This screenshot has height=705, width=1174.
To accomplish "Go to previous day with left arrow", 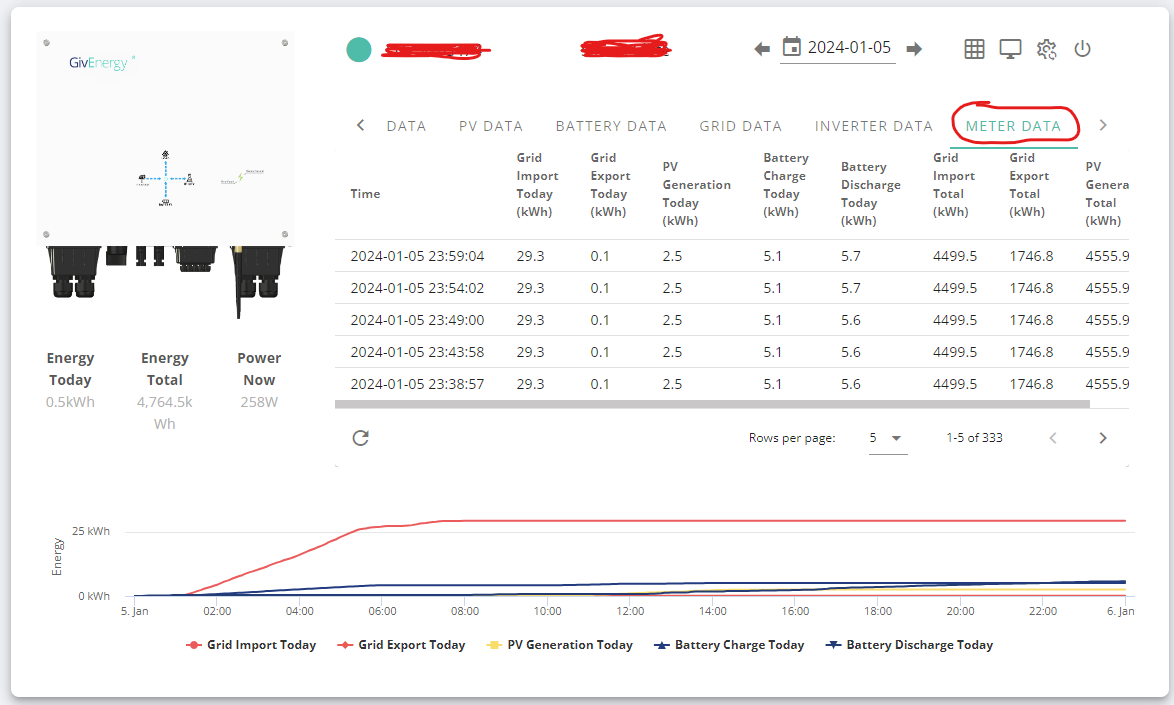I will point(762,49).
